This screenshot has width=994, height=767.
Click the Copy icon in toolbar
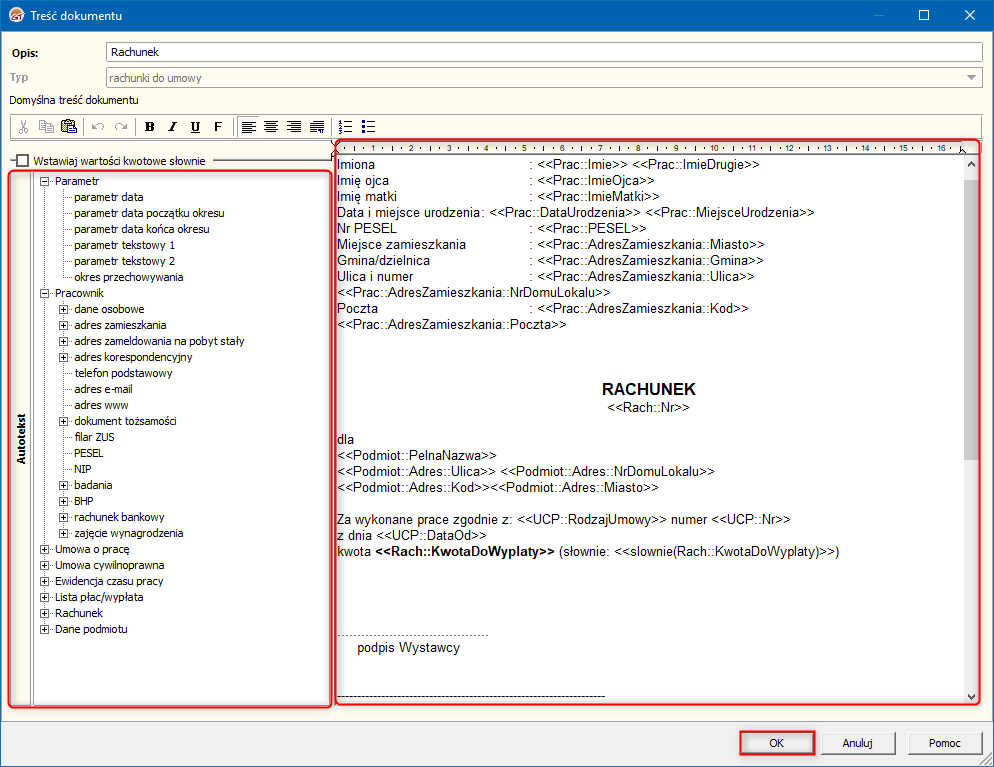(46, 127)
